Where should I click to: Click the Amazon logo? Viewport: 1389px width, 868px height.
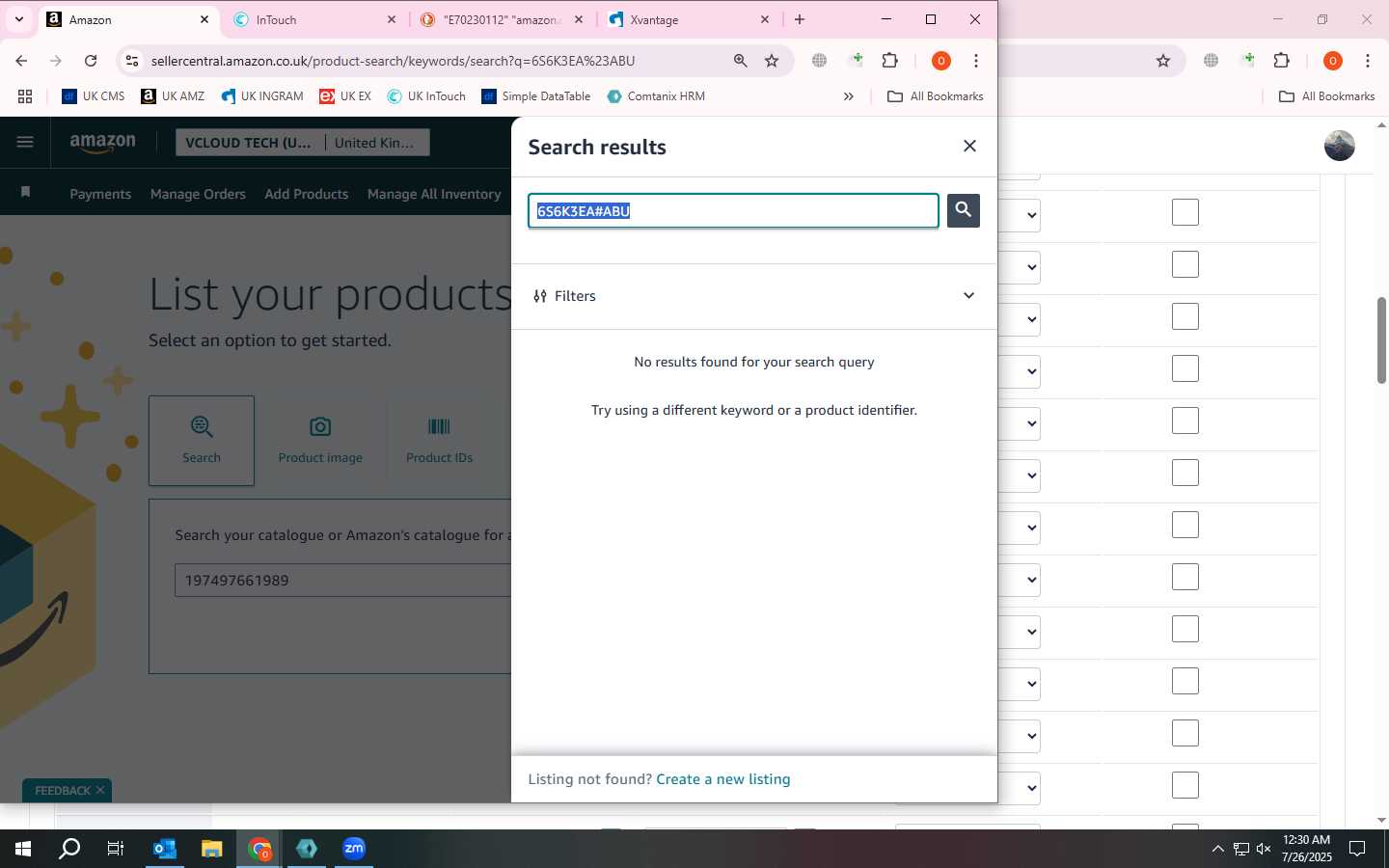click(x=102, y=143)
